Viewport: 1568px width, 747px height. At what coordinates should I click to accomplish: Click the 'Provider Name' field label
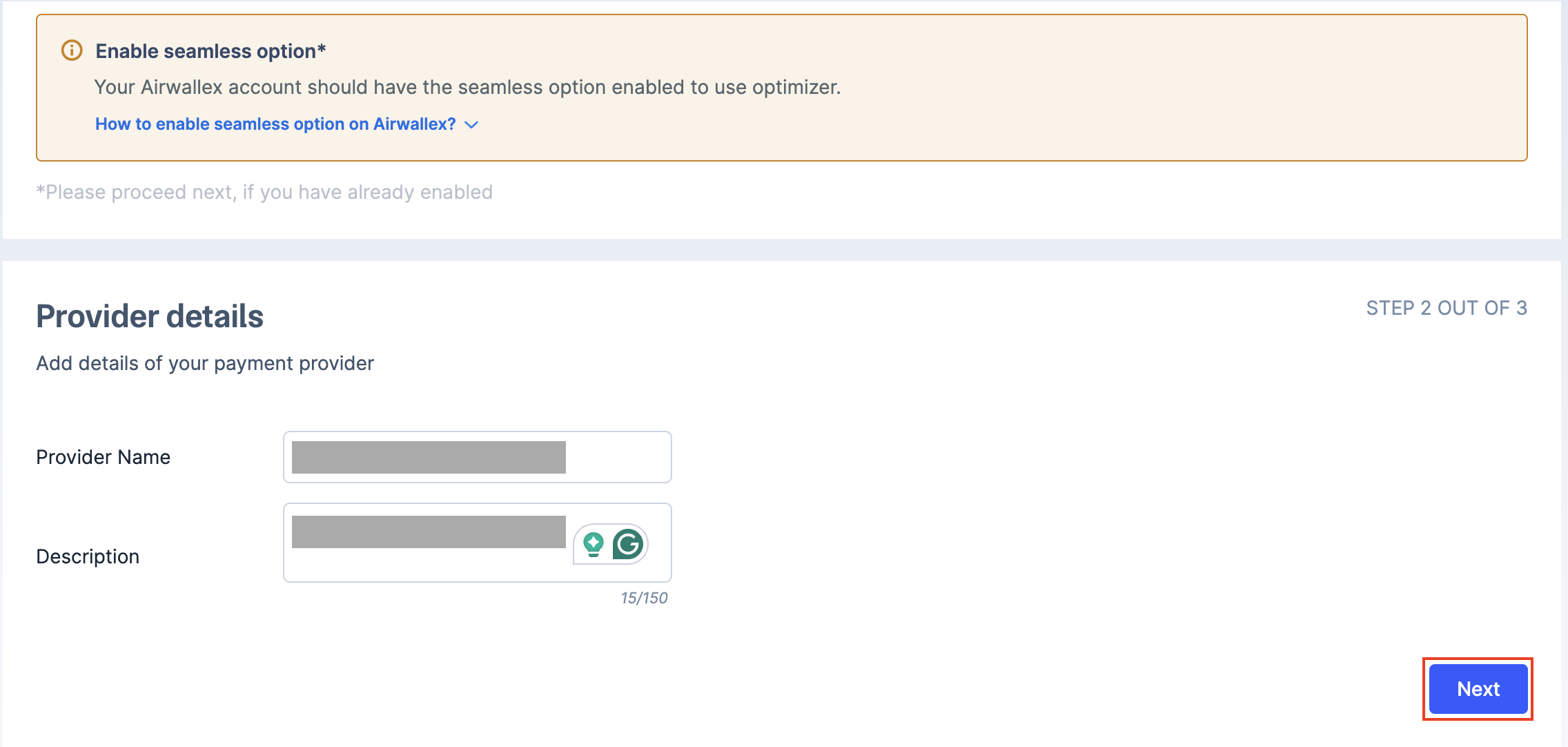point(103,457)
